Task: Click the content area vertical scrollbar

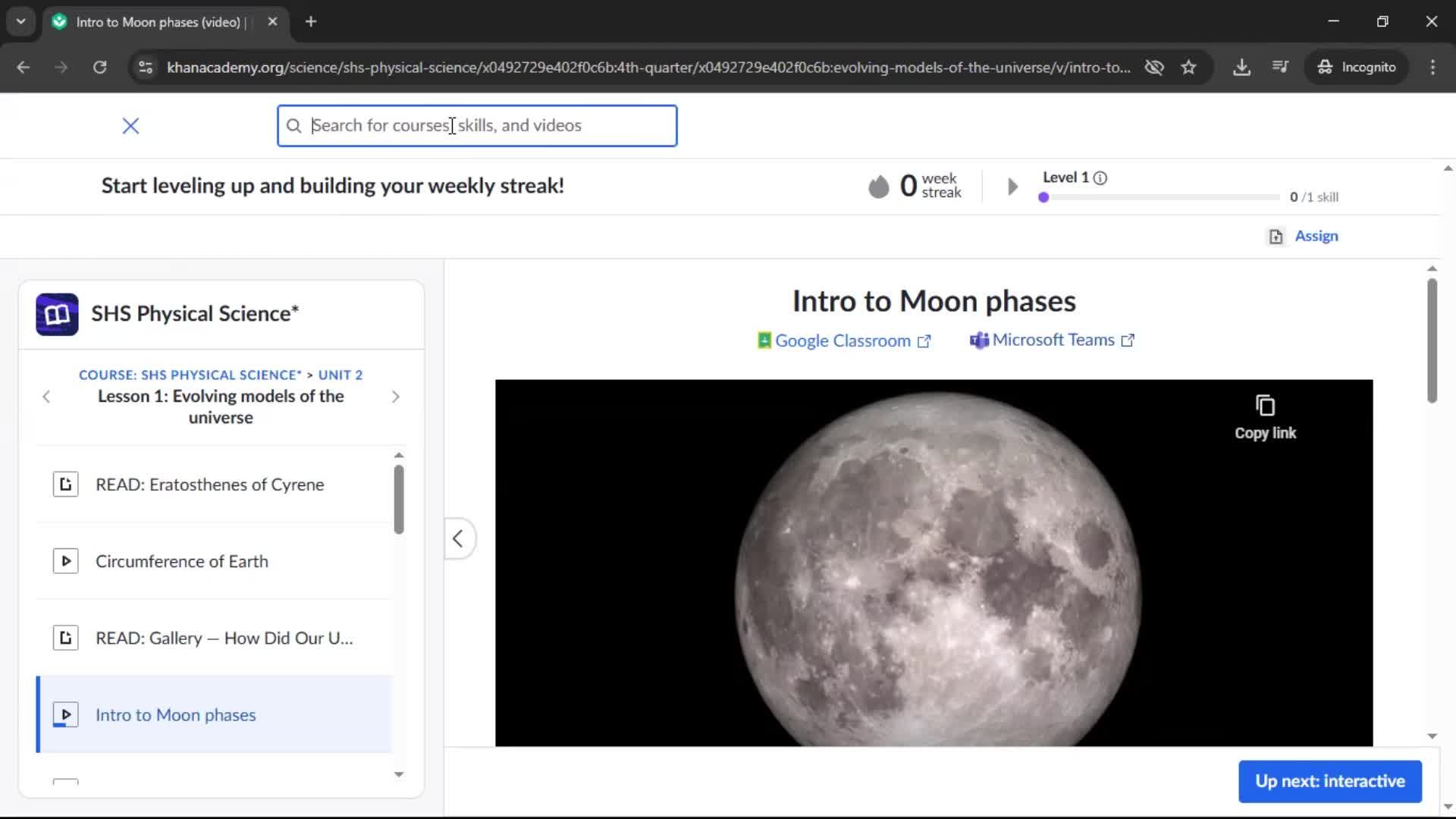Action: (1432, 341)
